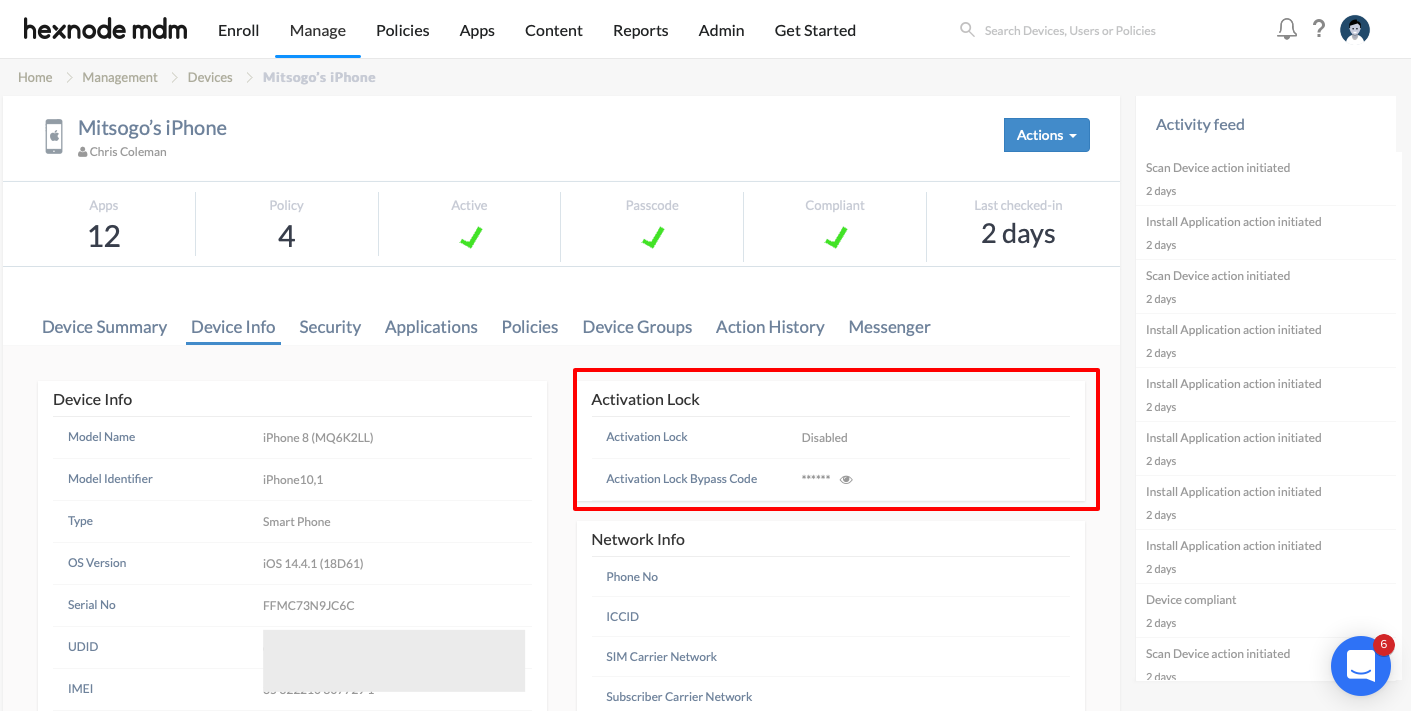
Task: Click the iPhone 8 (MQ6K2LL) value
Action: (318, 438)
